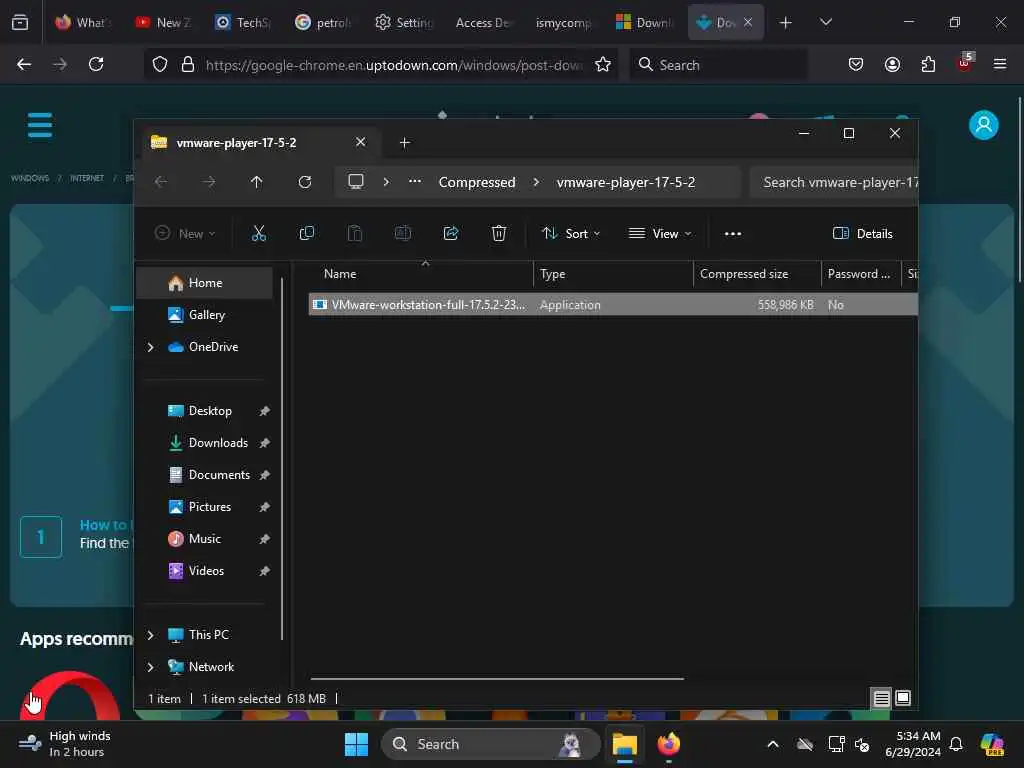
Task: Switch to TechSp Firefox tab
Action: [243, 22]
